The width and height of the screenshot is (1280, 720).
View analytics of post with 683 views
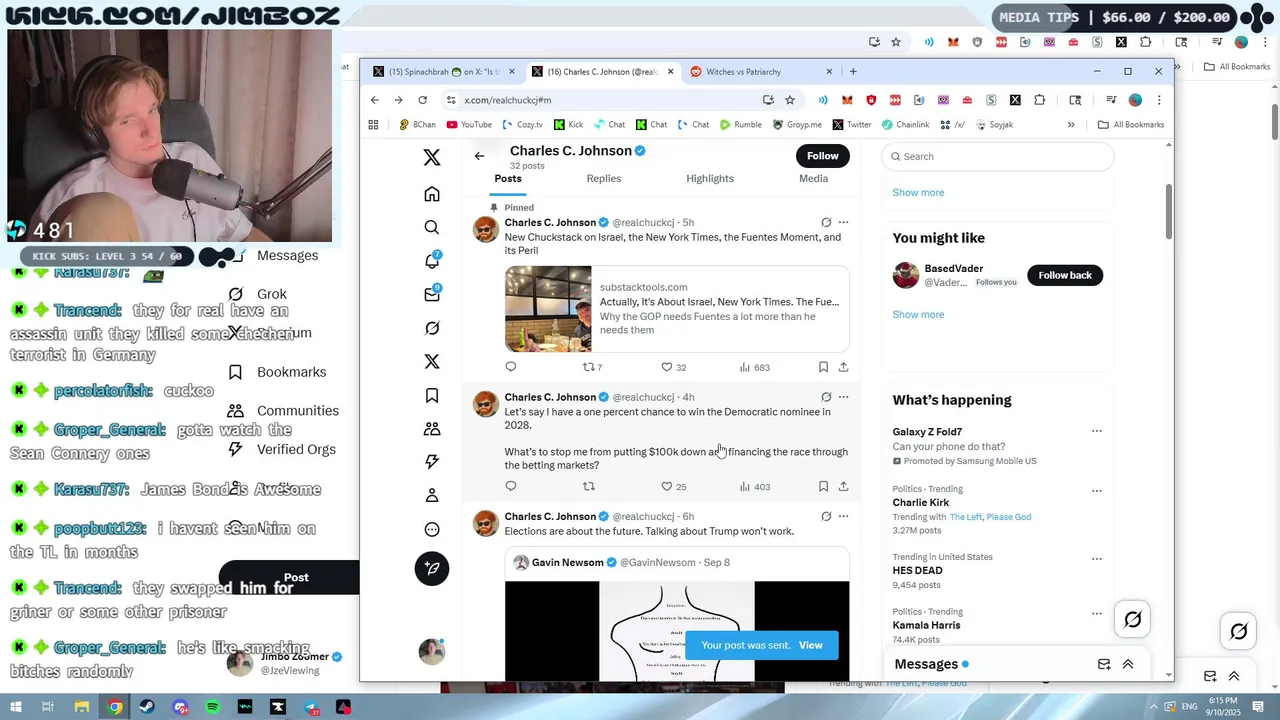tap(754, 367)
